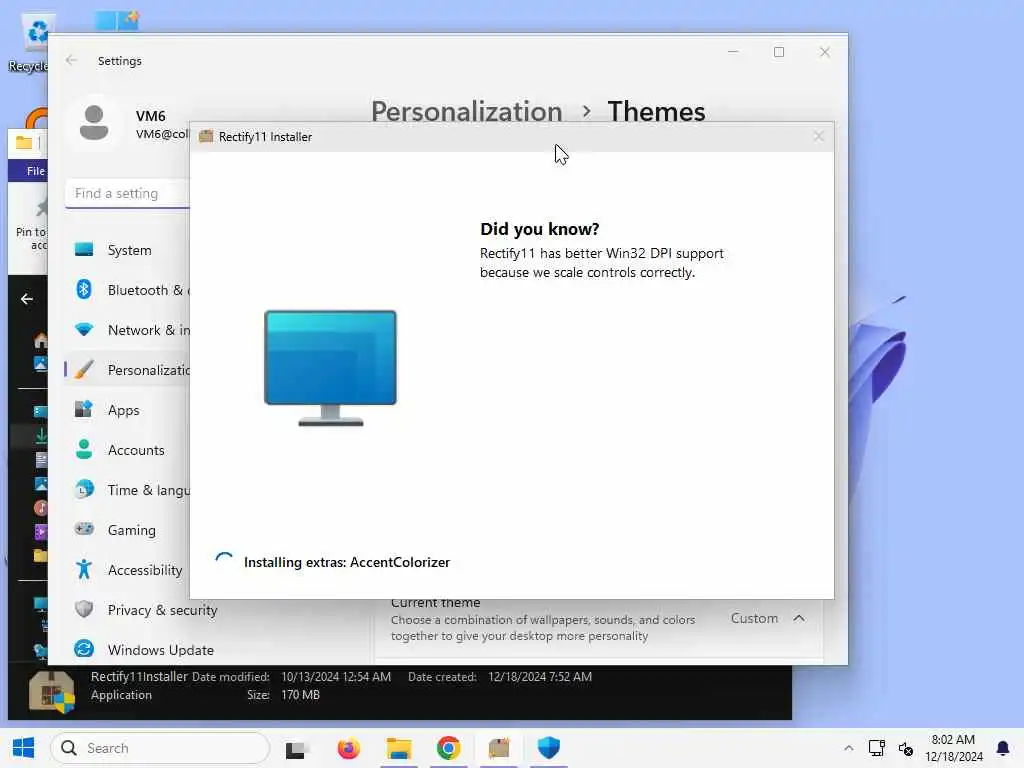Screen dimensions: 1024x768
Task: Click the Accounts person icon
Action: [84, 449]
